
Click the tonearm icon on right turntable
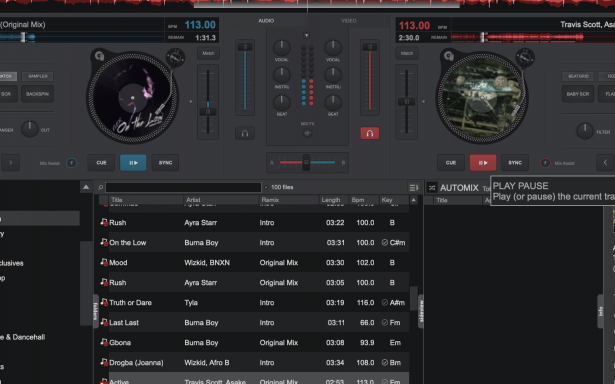(x=525, y=58)
